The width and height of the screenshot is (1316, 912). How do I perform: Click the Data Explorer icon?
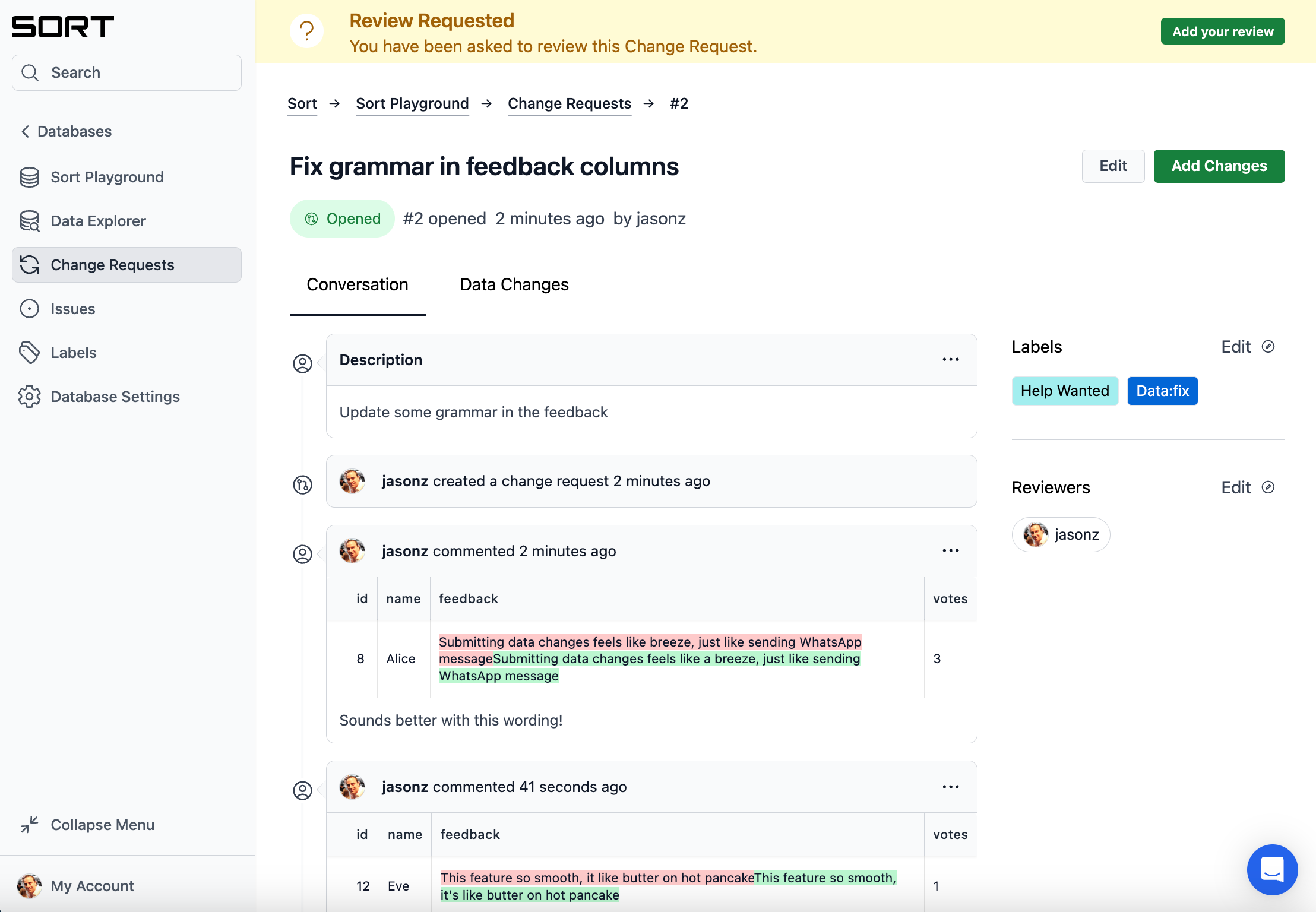coord(29,221)
